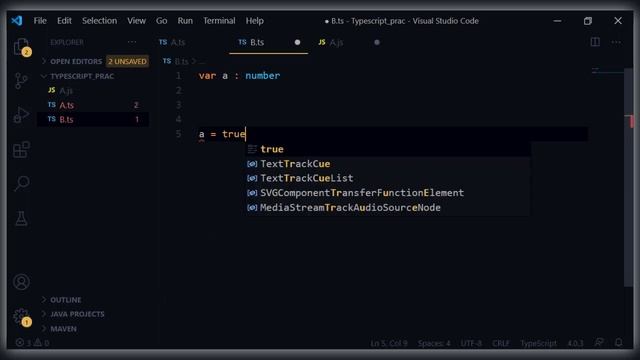Viewport: 640px width, 360px height.
Task: Open the Manage gear icon
Action: [x=21, y=316]
